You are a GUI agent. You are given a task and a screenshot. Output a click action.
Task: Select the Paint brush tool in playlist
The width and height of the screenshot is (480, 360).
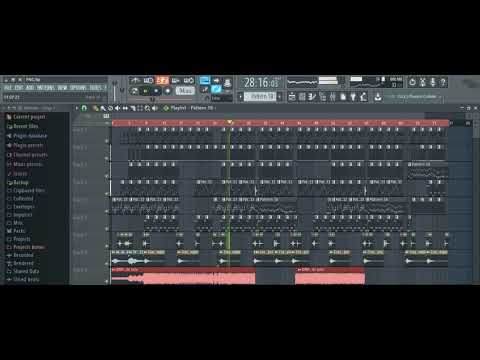click(103, 108)
